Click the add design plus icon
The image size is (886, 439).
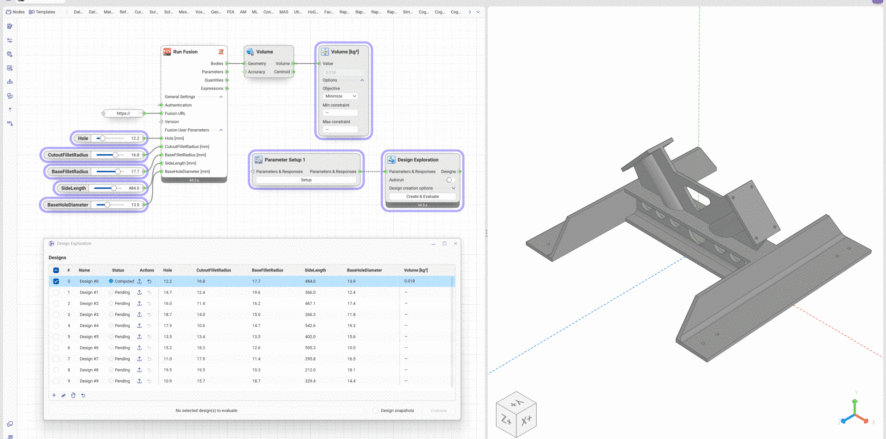(x=54, y=395)
